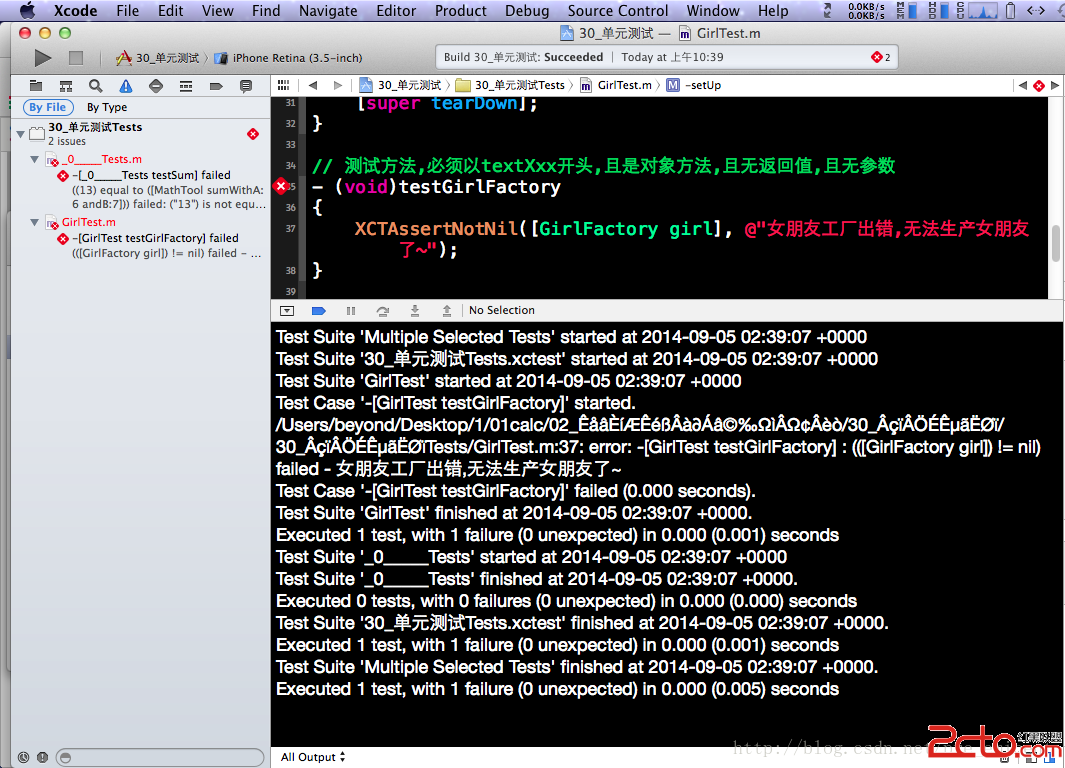The image size is (1065, 768).
Task: Open the Find menu
Action: pos(266,11)
